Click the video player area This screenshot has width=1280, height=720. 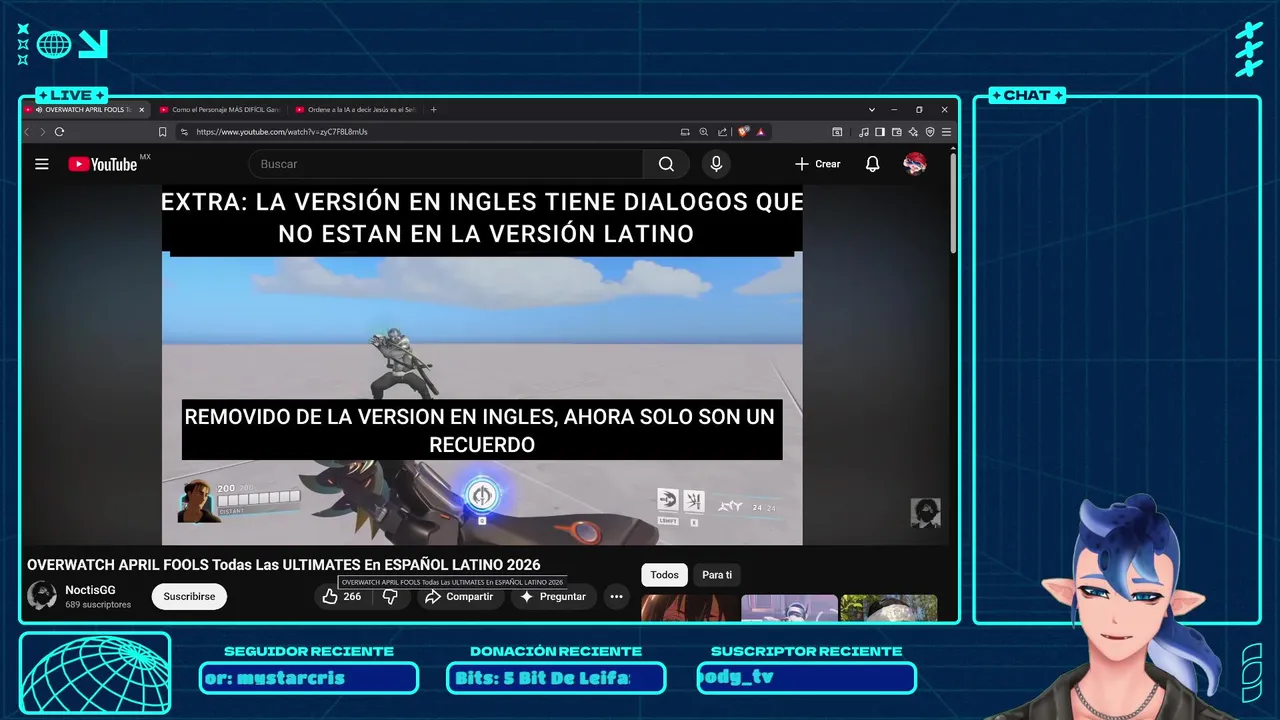point(482,365)
